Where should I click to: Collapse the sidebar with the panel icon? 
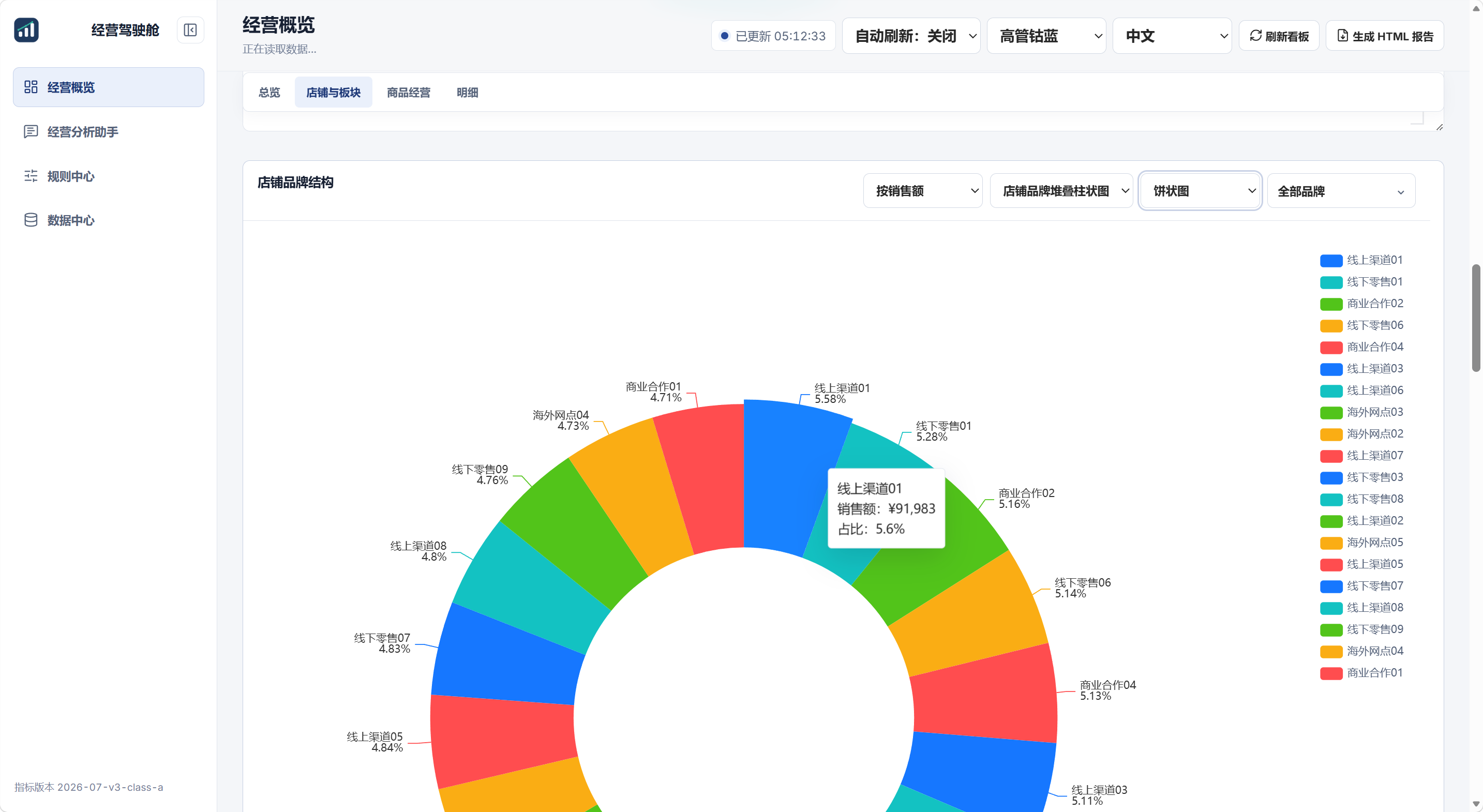pyautogui.click(x=190, y=30)
